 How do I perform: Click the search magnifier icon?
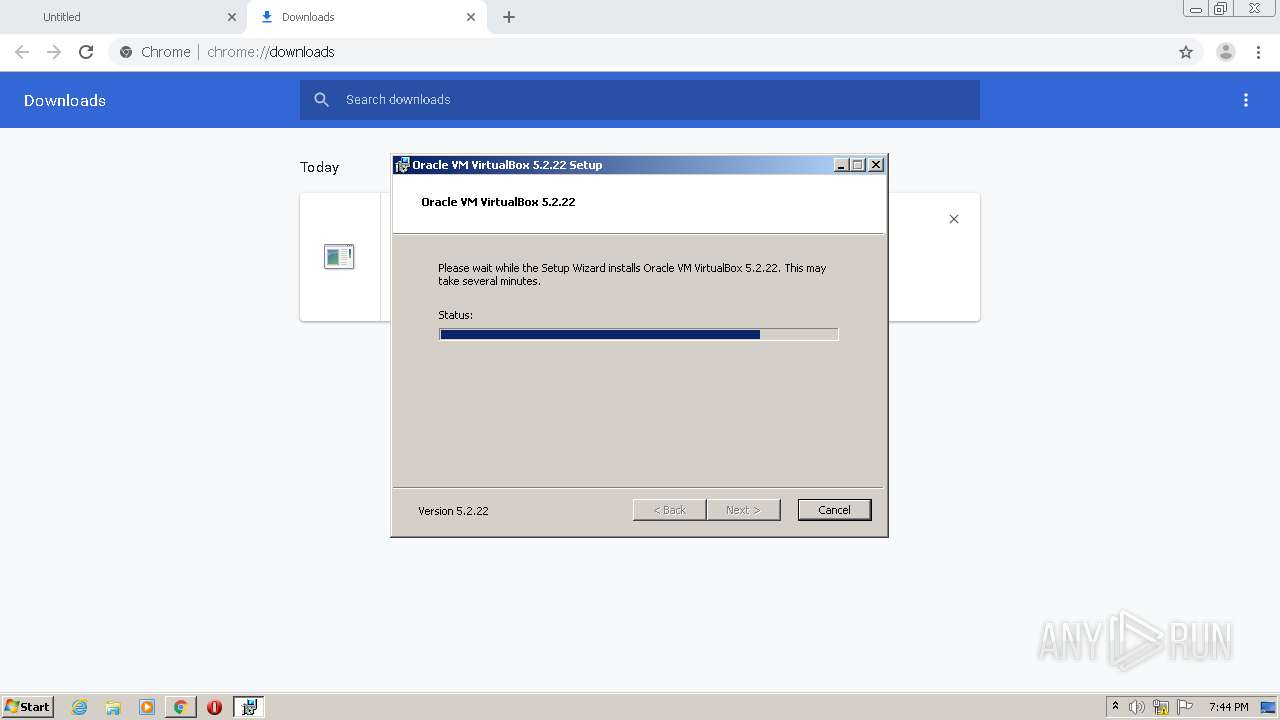322,100
